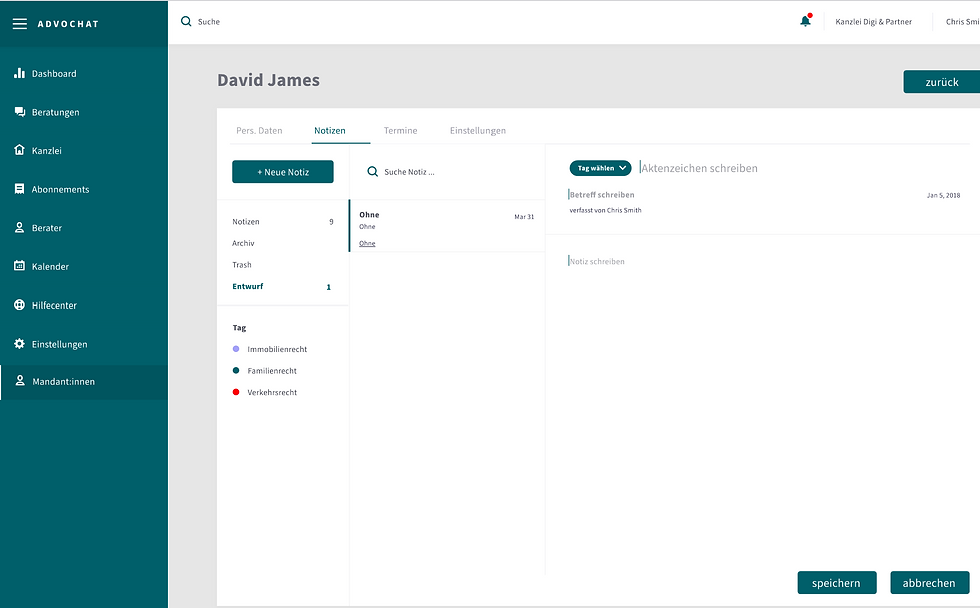Image resolution: width=980 pixels, height=608 pixels.
Task: Switch to the Pers. Daten tab
Action: coord(259,131)
